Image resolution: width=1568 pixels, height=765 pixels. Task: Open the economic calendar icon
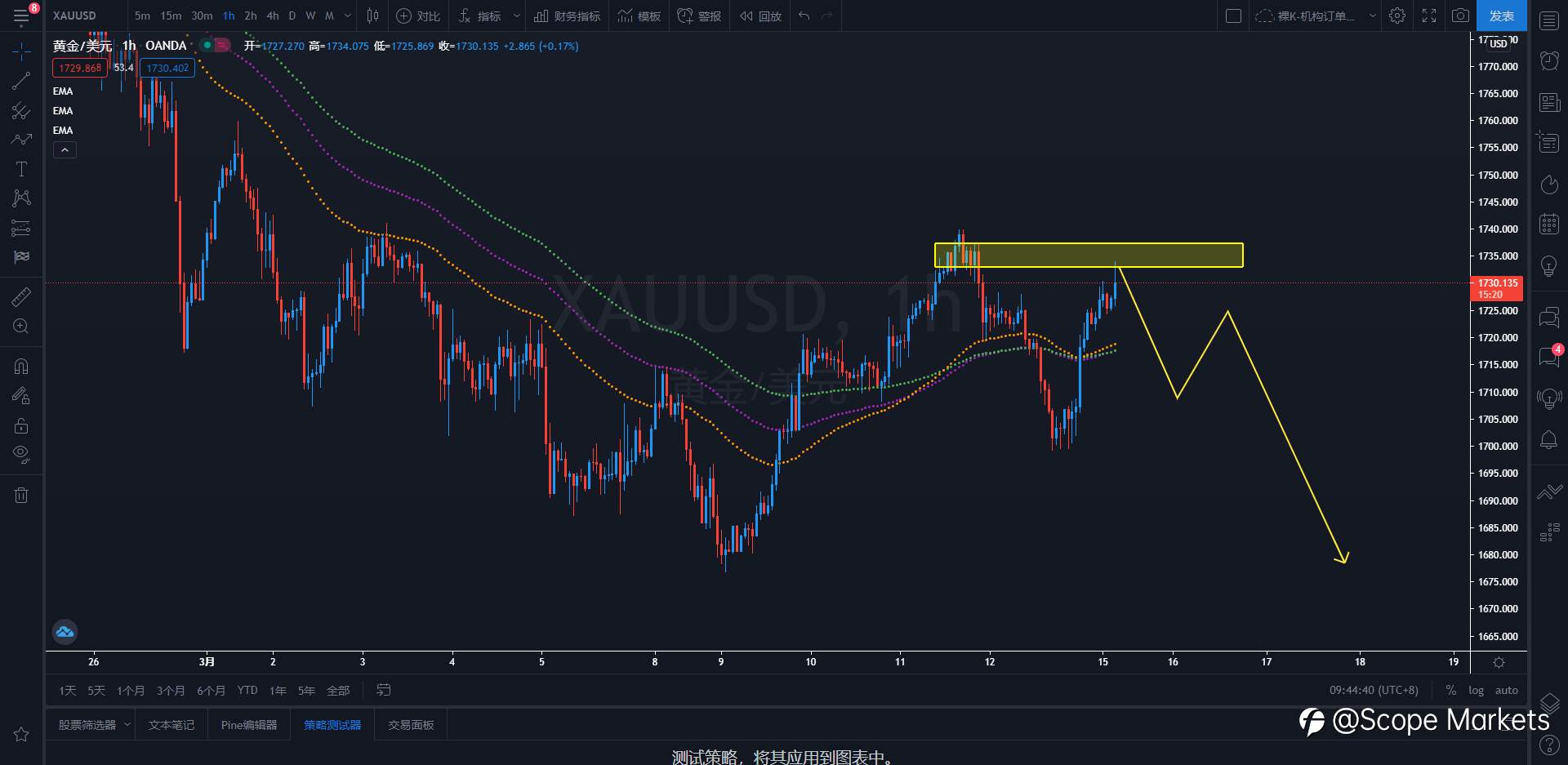tap(1549, 224)
